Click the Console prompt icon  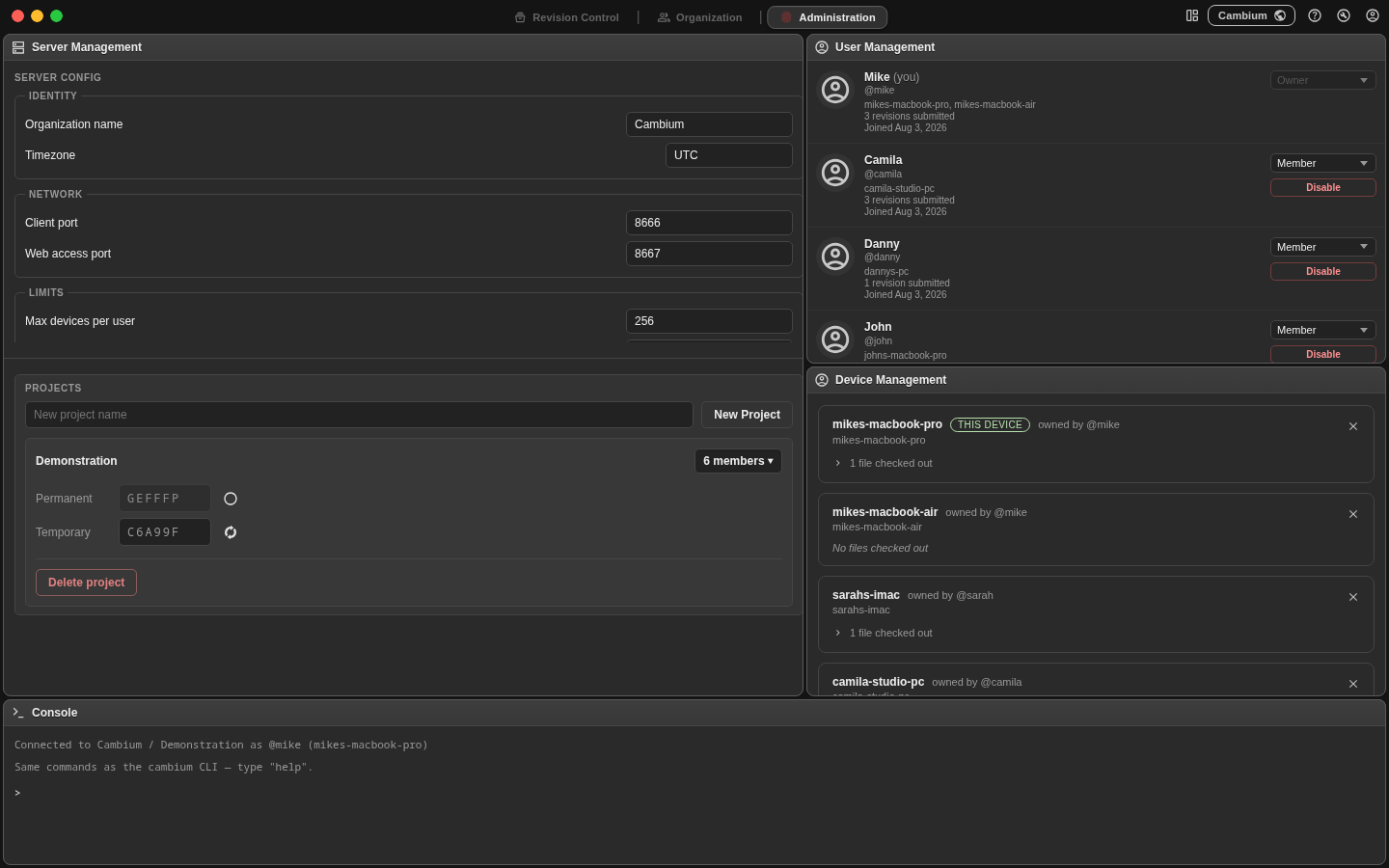pyautogui.click(x=18, y=713)
